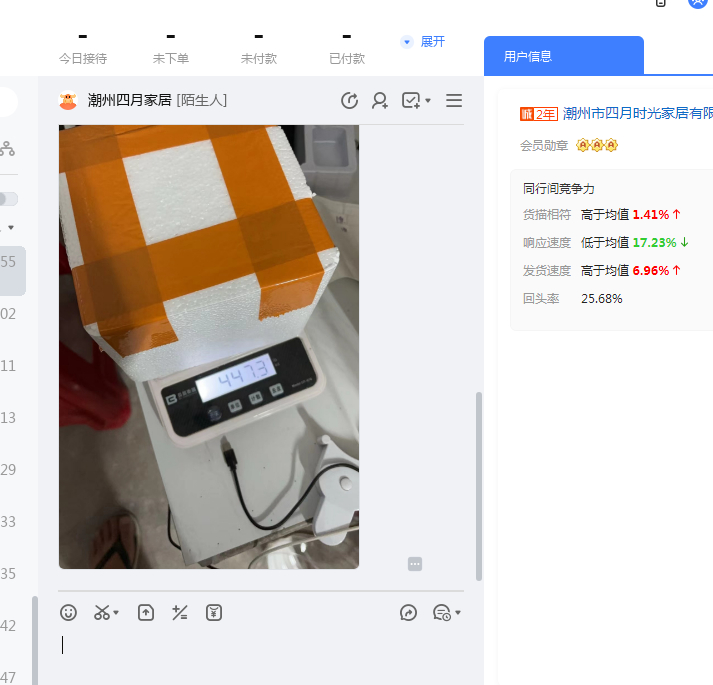Click the forward arrow bubble icon
The height and width of the screenshot is (685, 713).
(408, 613)
